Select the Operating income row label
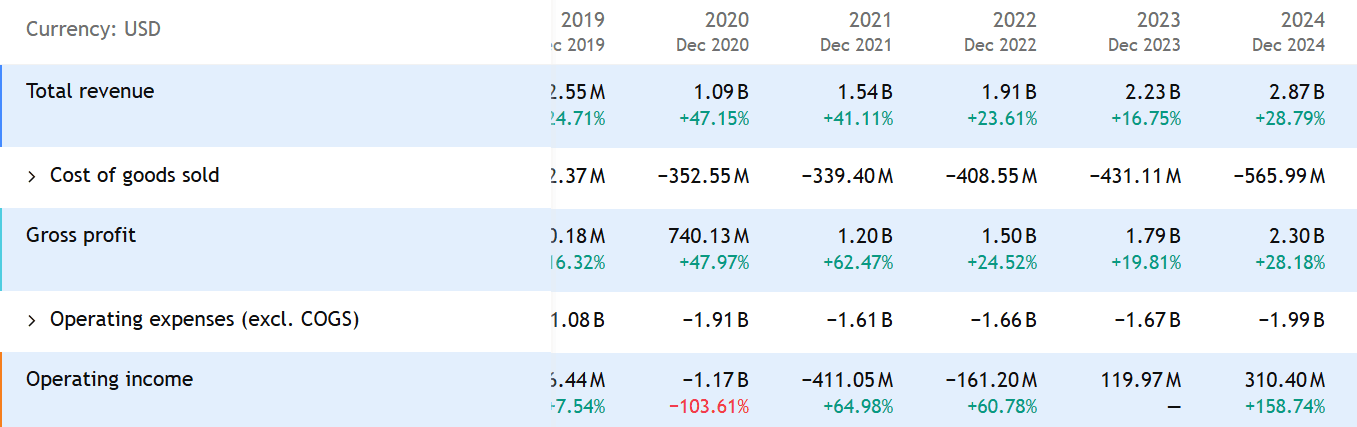Screen dimensions: 1357x427 [109, 379]
